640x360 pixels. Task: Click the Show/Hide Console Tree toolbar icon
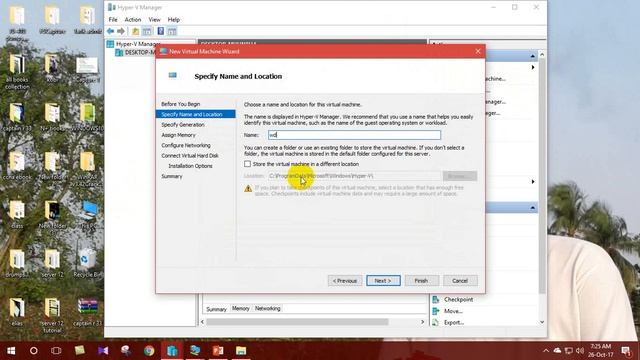pos(147,31)
